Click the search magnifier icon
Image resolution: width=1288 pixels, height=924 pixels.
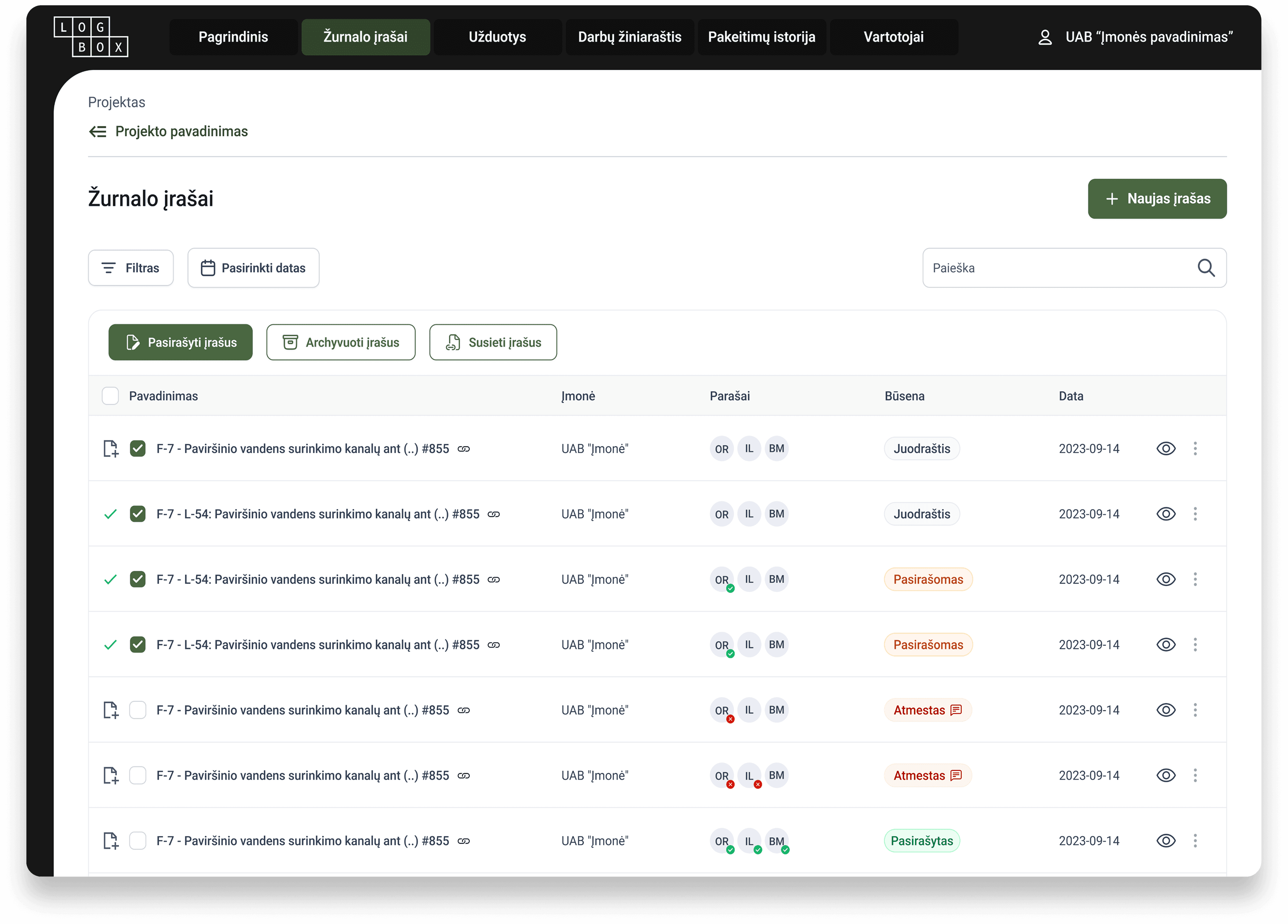(1206, 268)
